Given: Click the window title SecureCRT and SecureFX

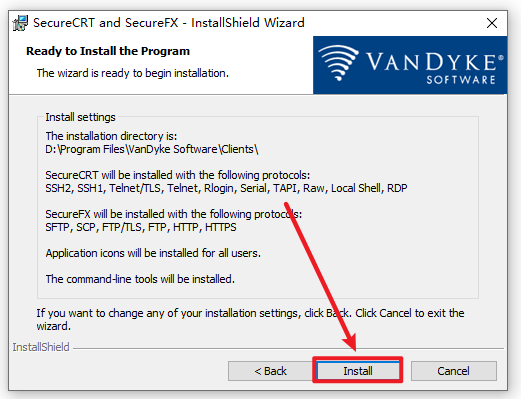Looking at the screenshot, I should [169, 23].
